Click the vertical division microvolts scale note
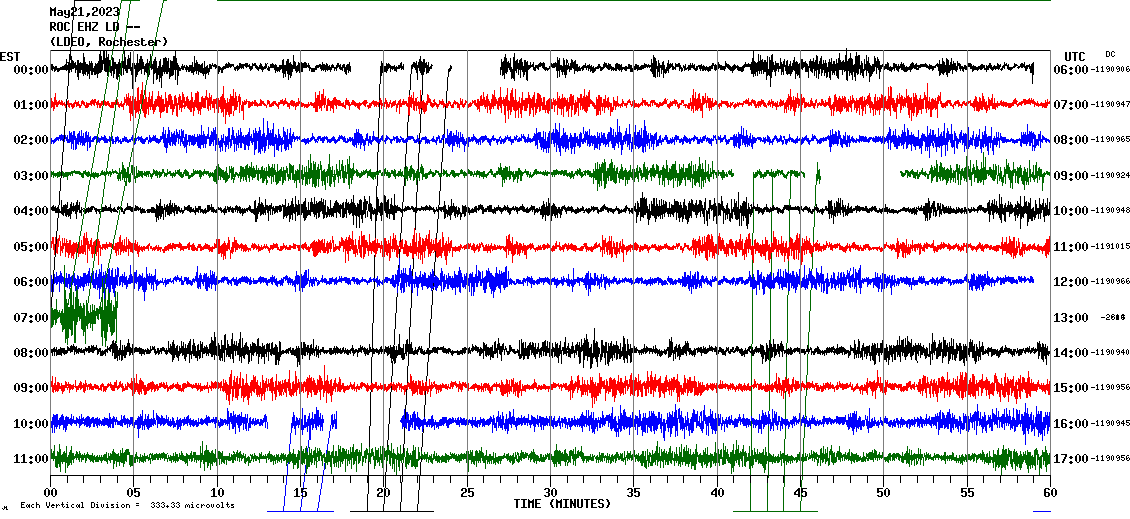Image resolution: width=1130 pixels, height=519 pixels. pos(126,506)
